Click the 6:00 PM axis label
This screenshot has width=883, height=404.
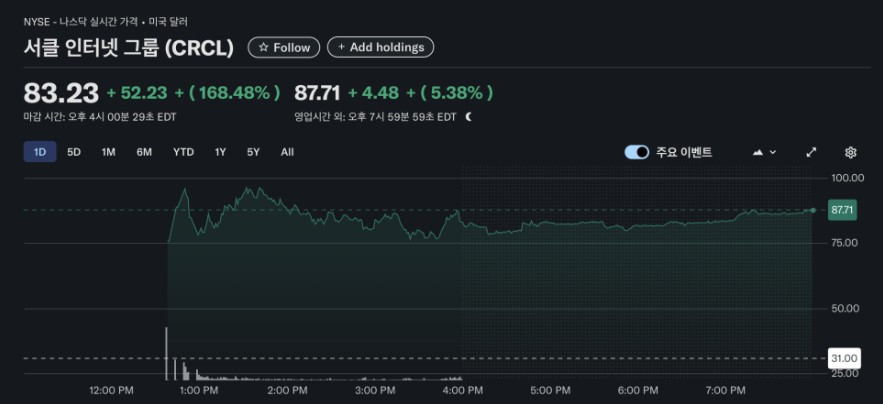pos(639,390)
